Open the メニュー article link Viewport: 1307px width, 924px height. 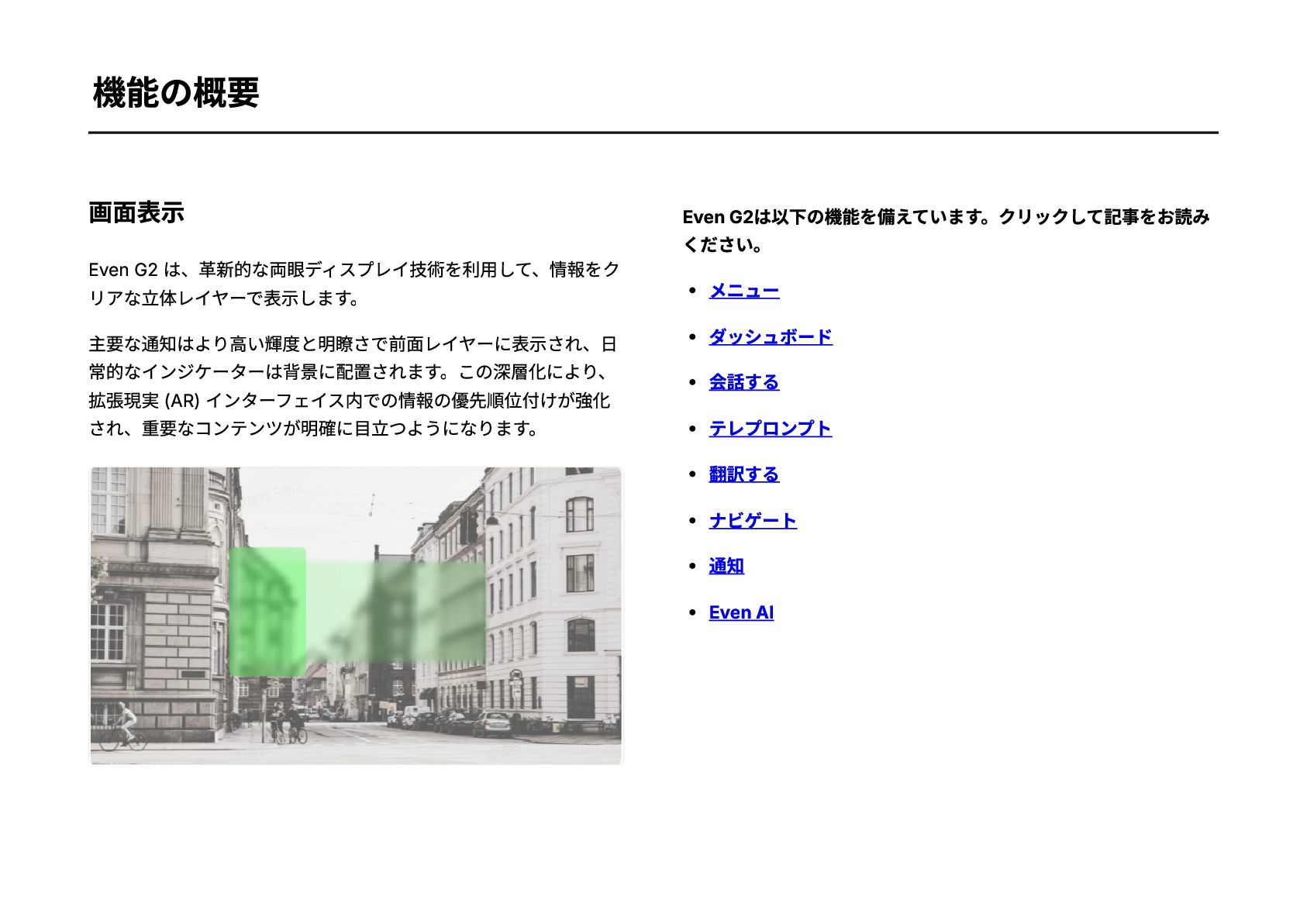click(743, 291)
